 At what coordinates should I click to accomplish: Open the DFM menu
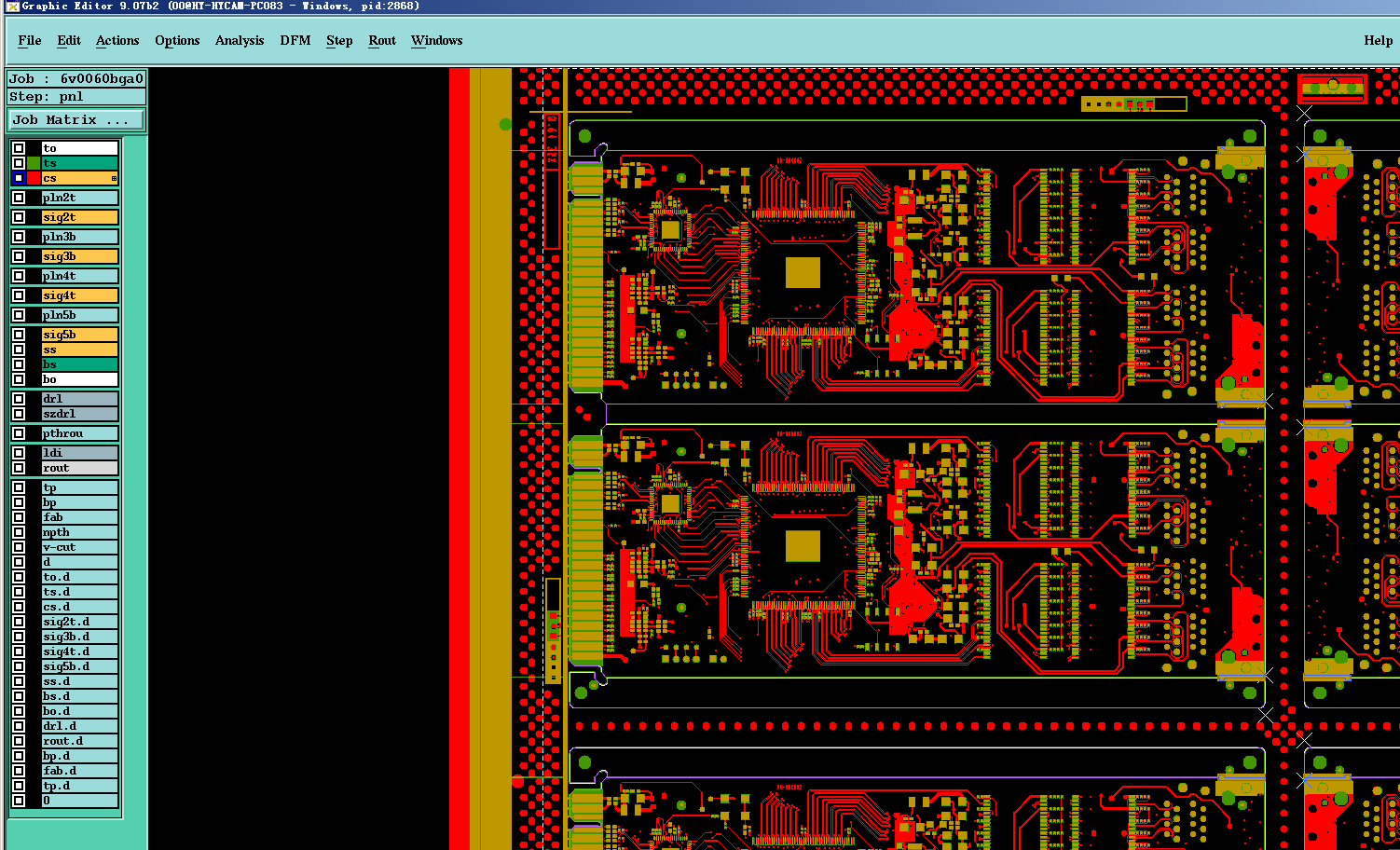(295, 40)
